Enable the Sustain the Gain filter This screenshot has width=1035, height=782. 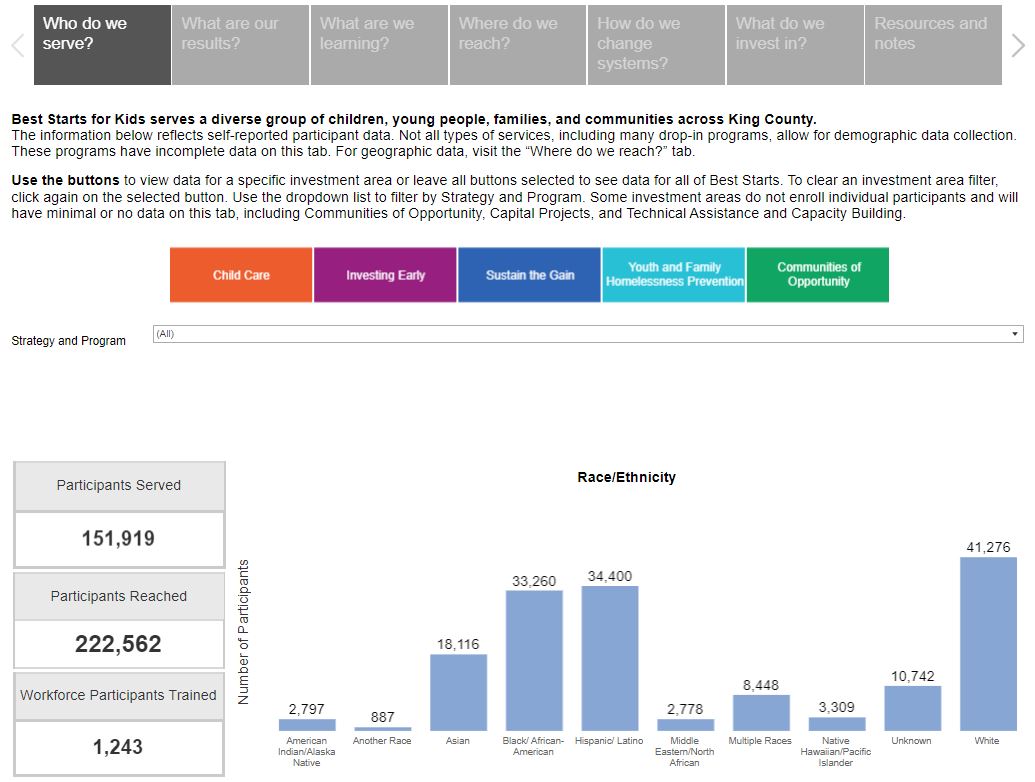[x=528, y=276]
